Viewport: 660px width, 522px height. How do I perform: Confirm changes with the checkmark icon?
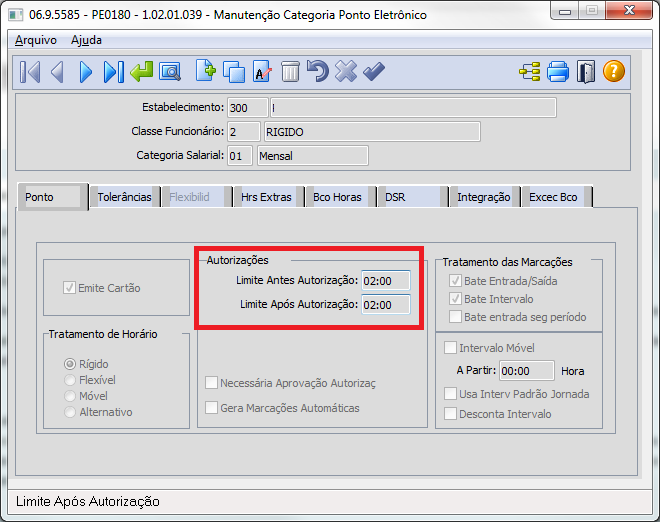(374, 72)
